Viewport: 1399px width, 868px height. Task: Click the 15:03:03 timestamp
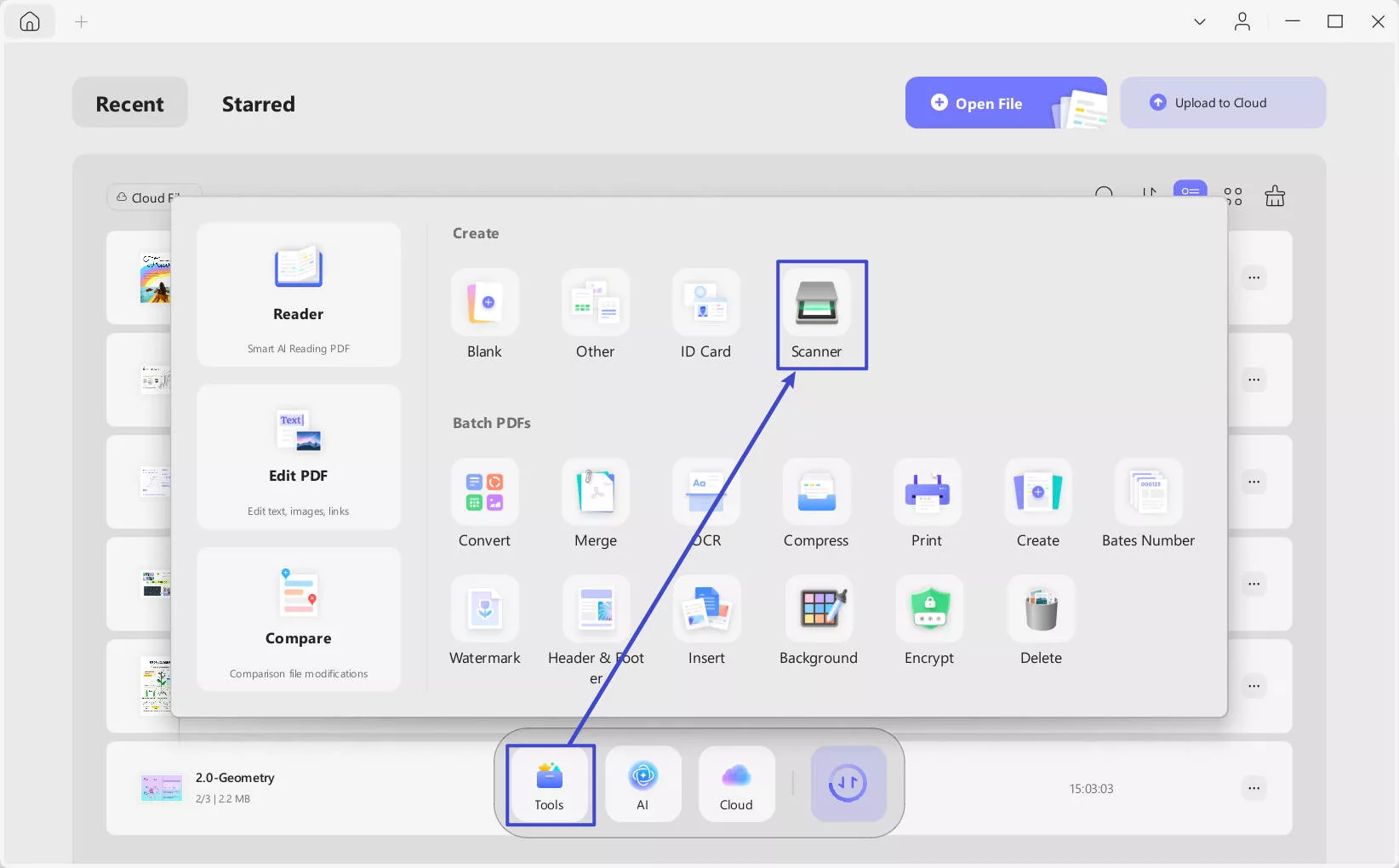(1092, 789)
